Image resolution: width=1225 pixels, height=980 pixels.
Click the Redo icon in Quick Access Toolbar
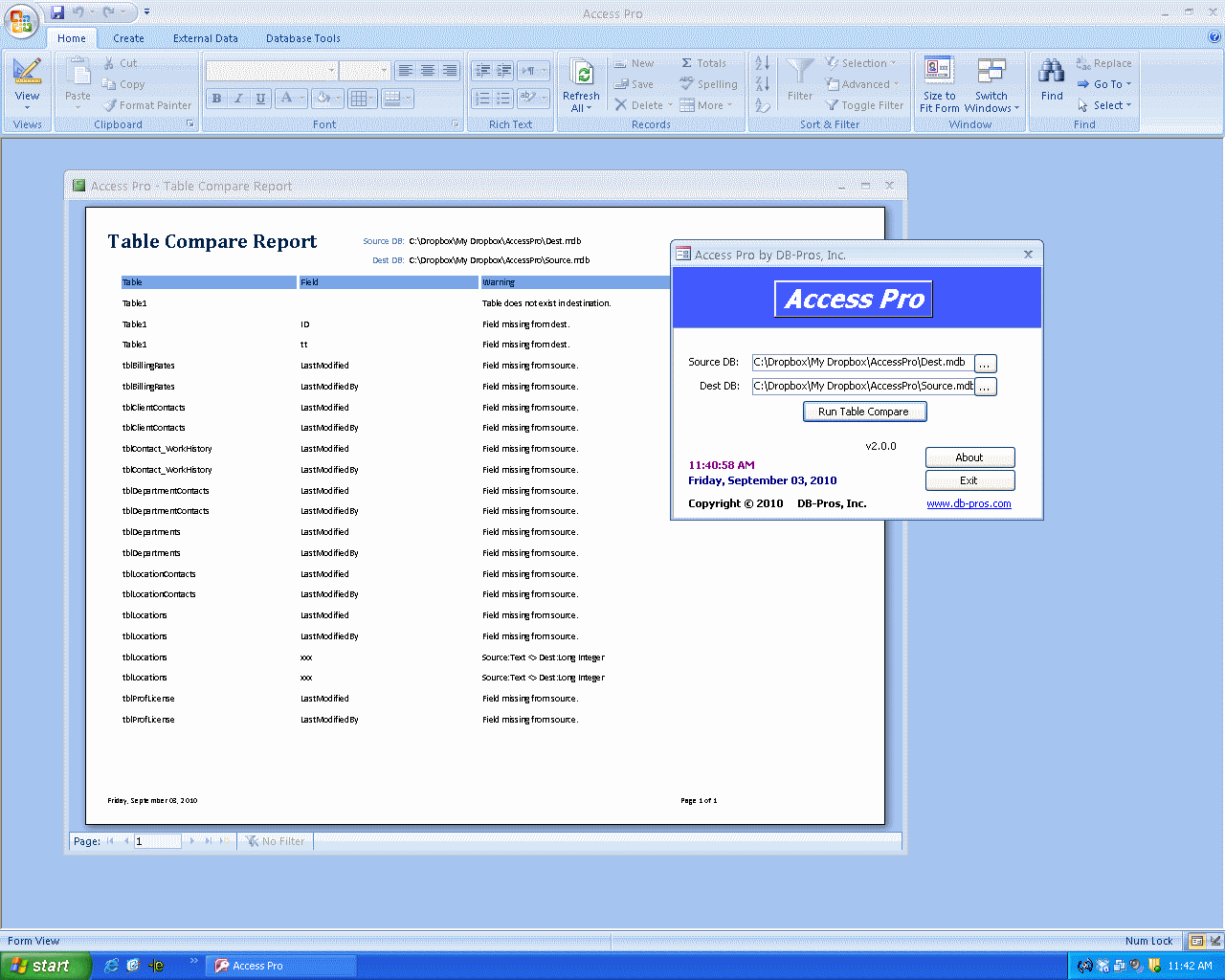point(108,12)
